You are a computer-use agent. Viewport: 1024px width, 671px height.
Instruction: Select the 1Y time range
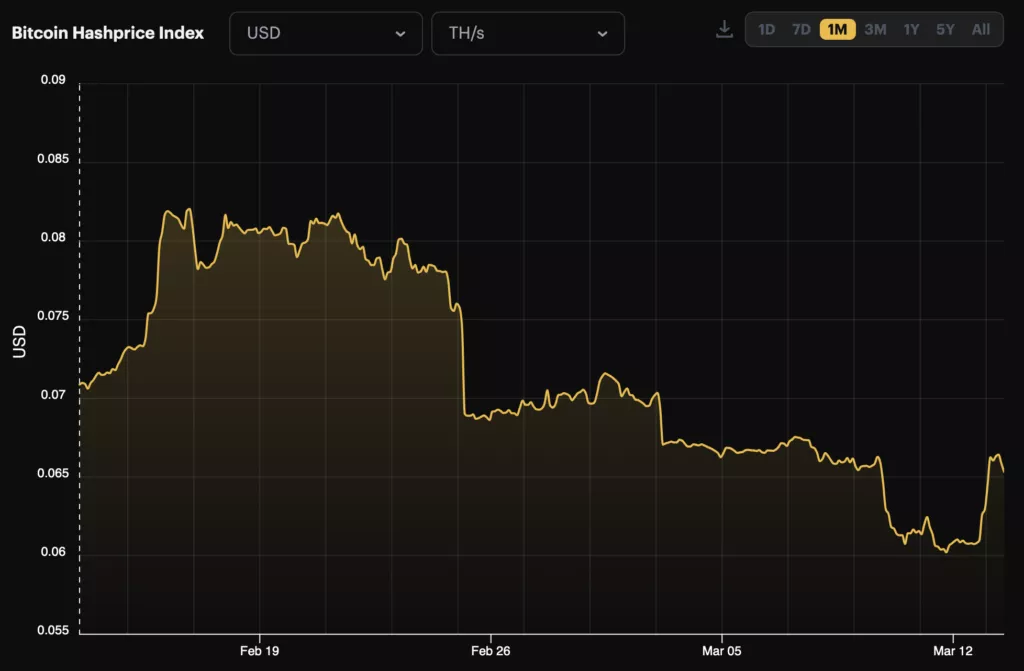[x=911, y=29]
